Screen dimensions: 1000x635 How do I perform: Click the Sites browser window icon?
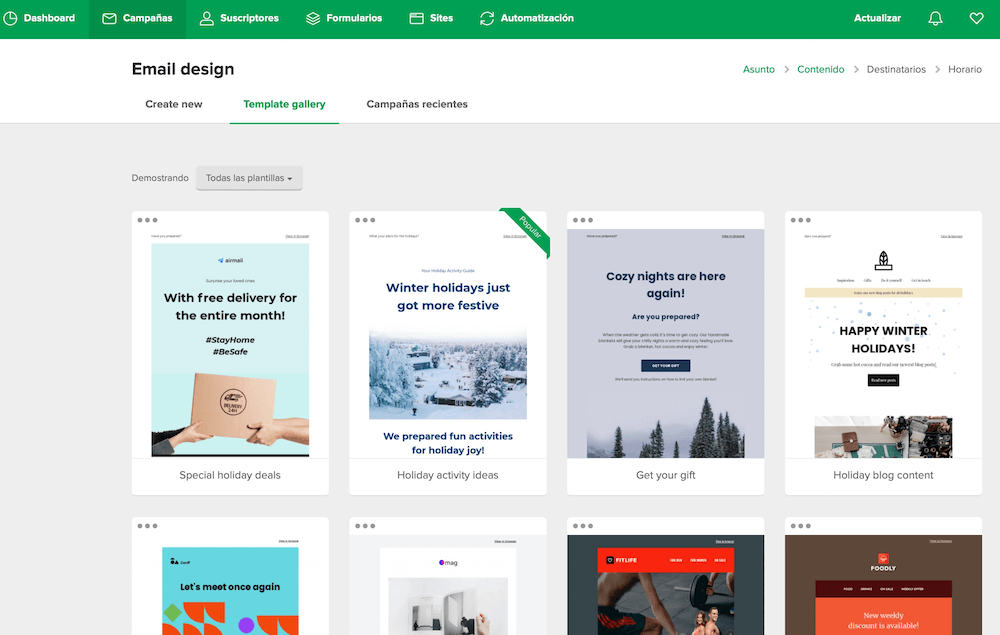(416, 18)
